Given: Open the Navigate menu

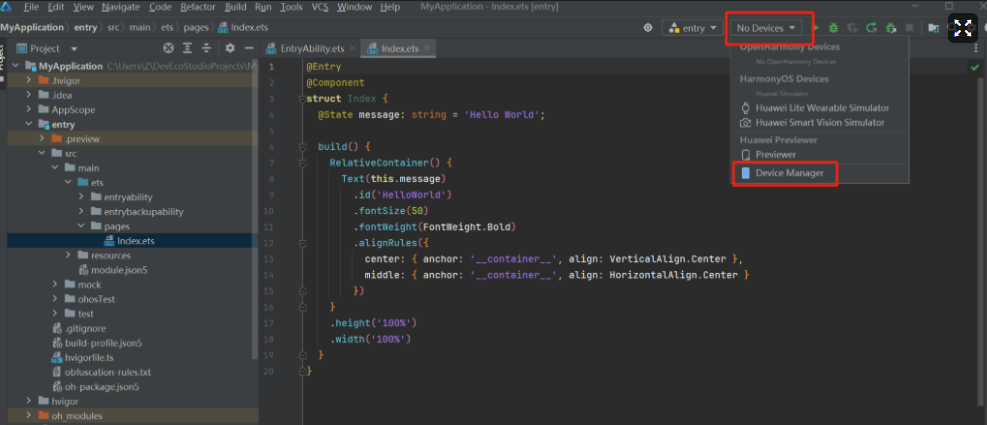Looking at the screenshot, I should click(x=123, y=8).
